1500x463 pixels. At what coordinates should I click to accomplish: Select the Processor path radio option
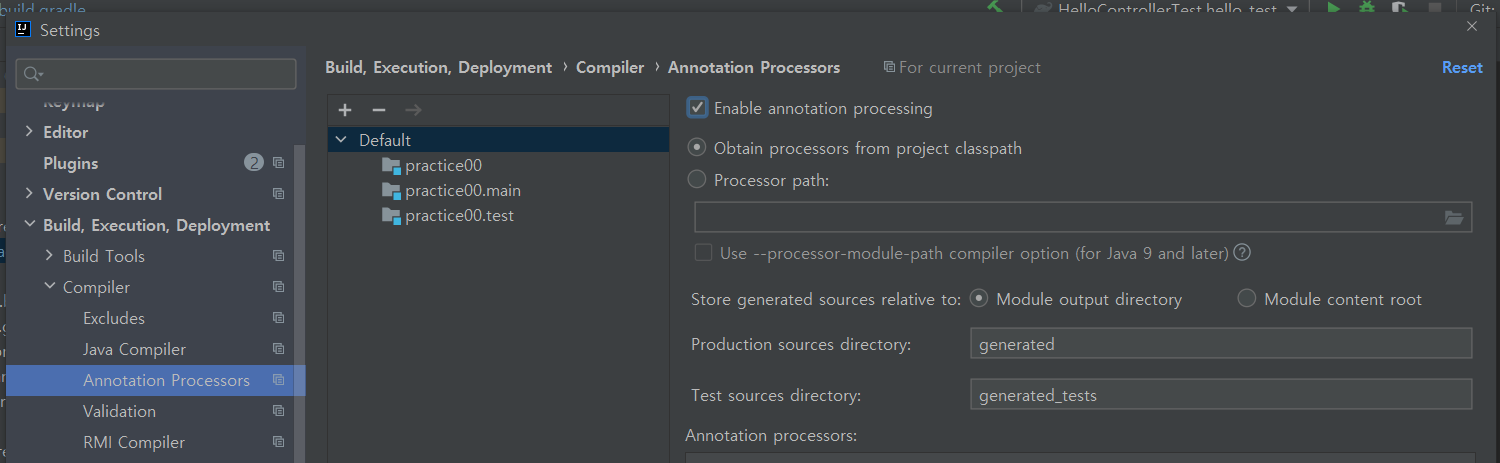point(697,180)
